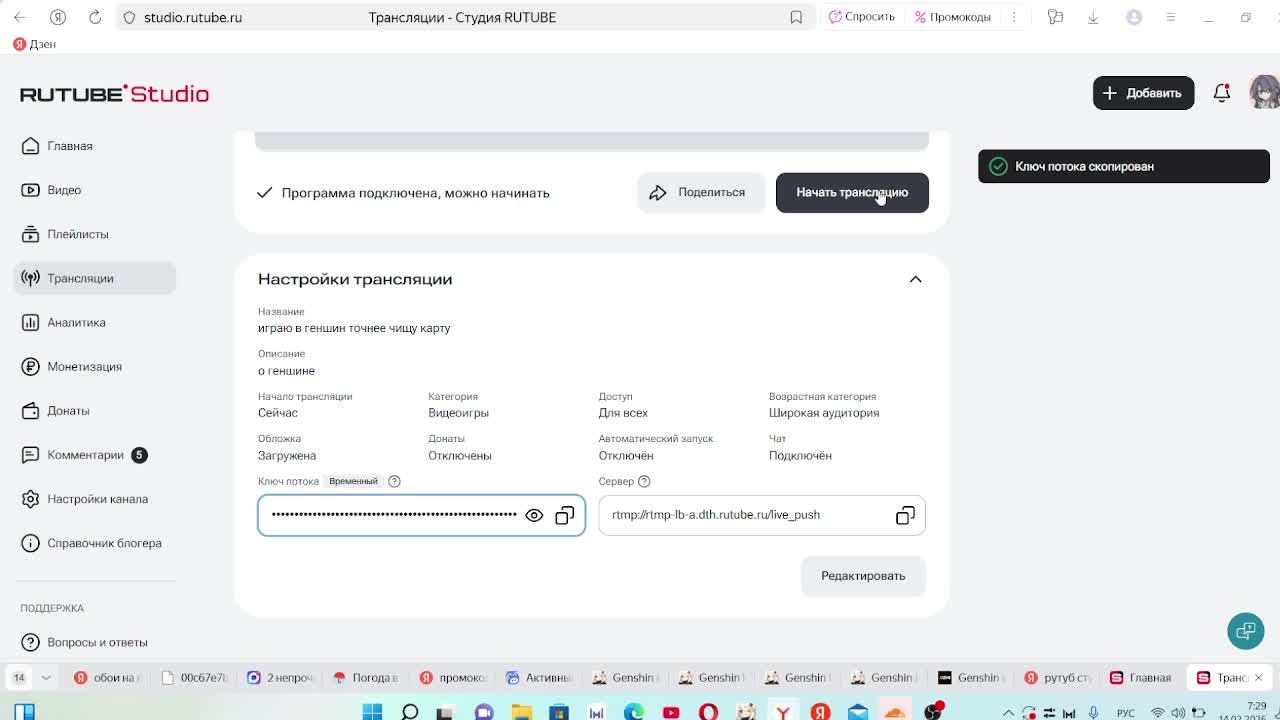Open the Дзен bookmark
The width and height of the screenshot is (1280, 720).
(35, 44)
